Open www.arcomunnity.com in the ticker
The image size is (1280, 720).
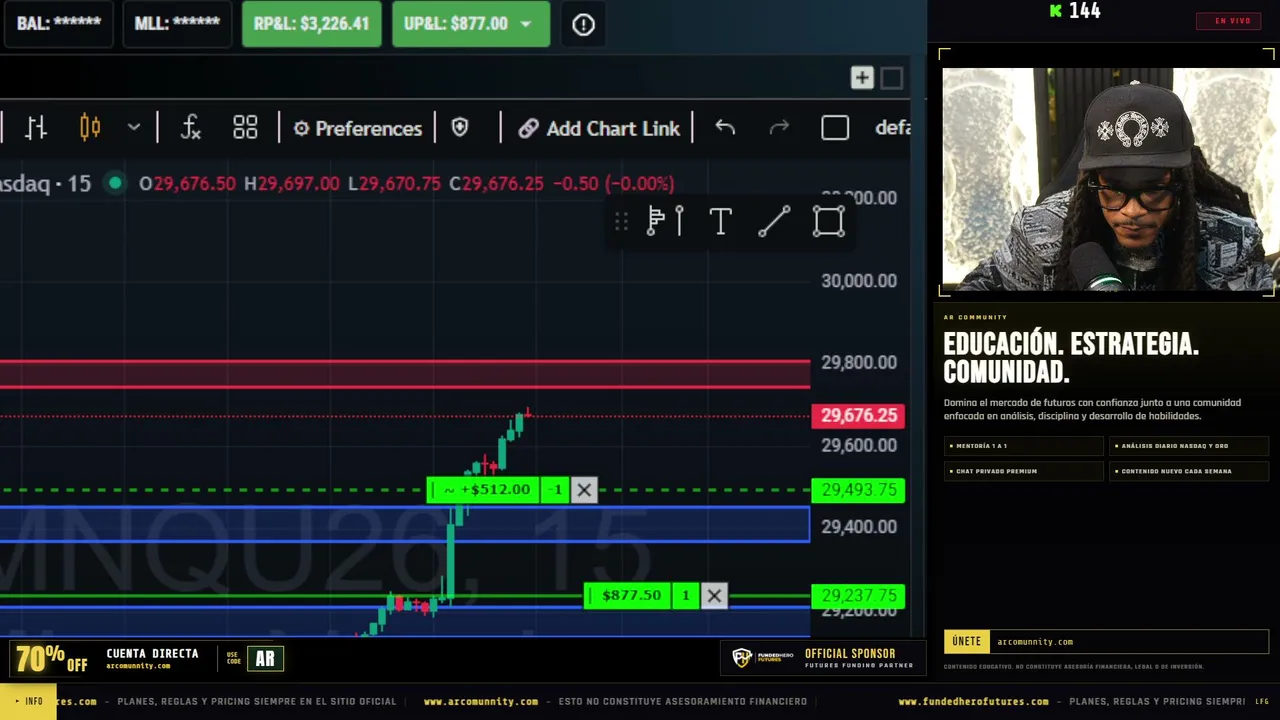[x=481, y=702]
